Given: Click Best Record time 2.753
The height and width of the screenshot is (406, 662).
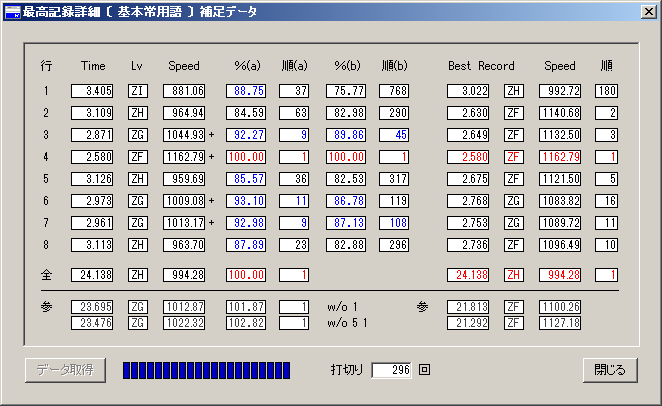Looking at the screenshot, I should 468,223.
